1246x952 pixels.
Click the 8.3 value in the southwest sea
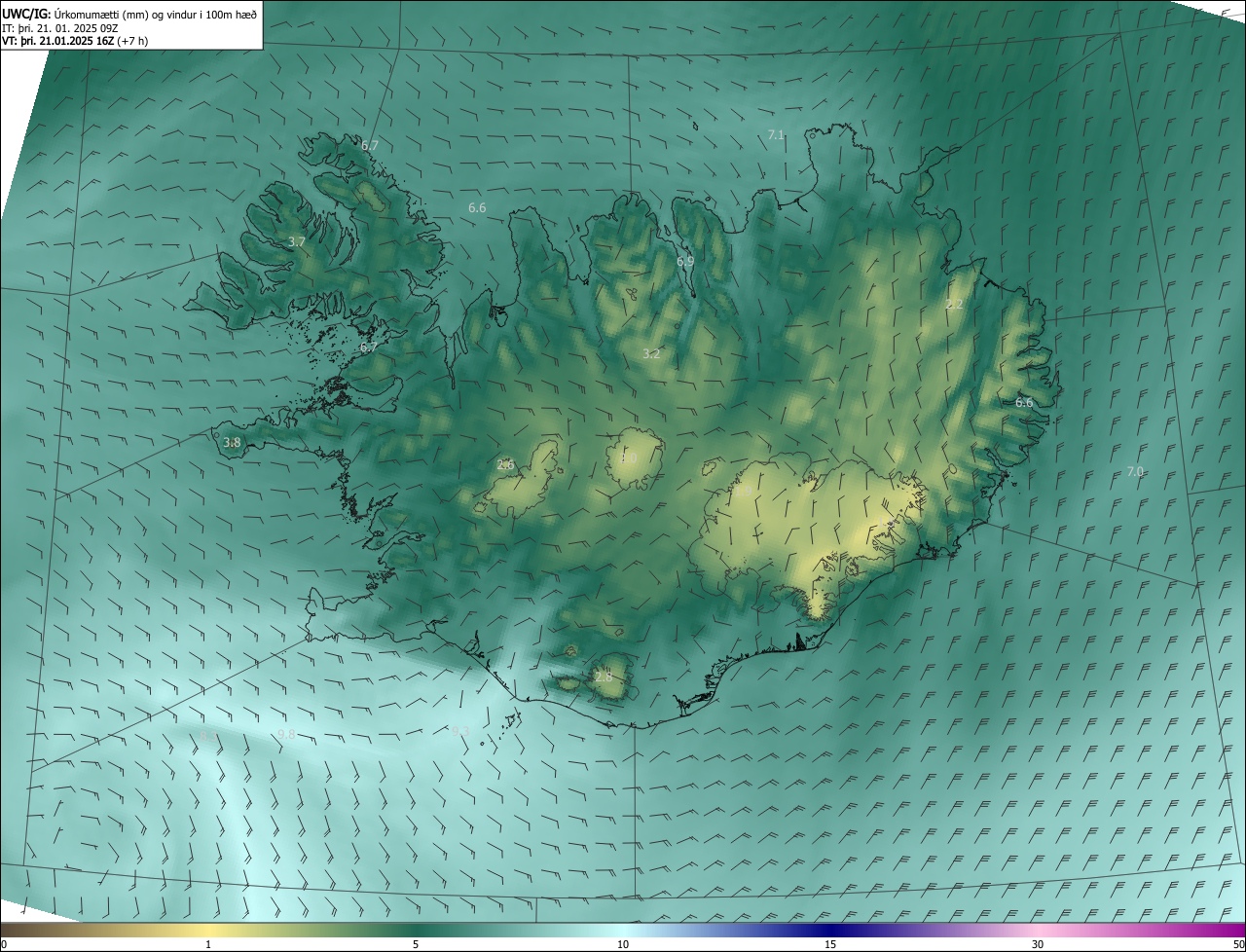pyautogui.click(x=209, y=738)
